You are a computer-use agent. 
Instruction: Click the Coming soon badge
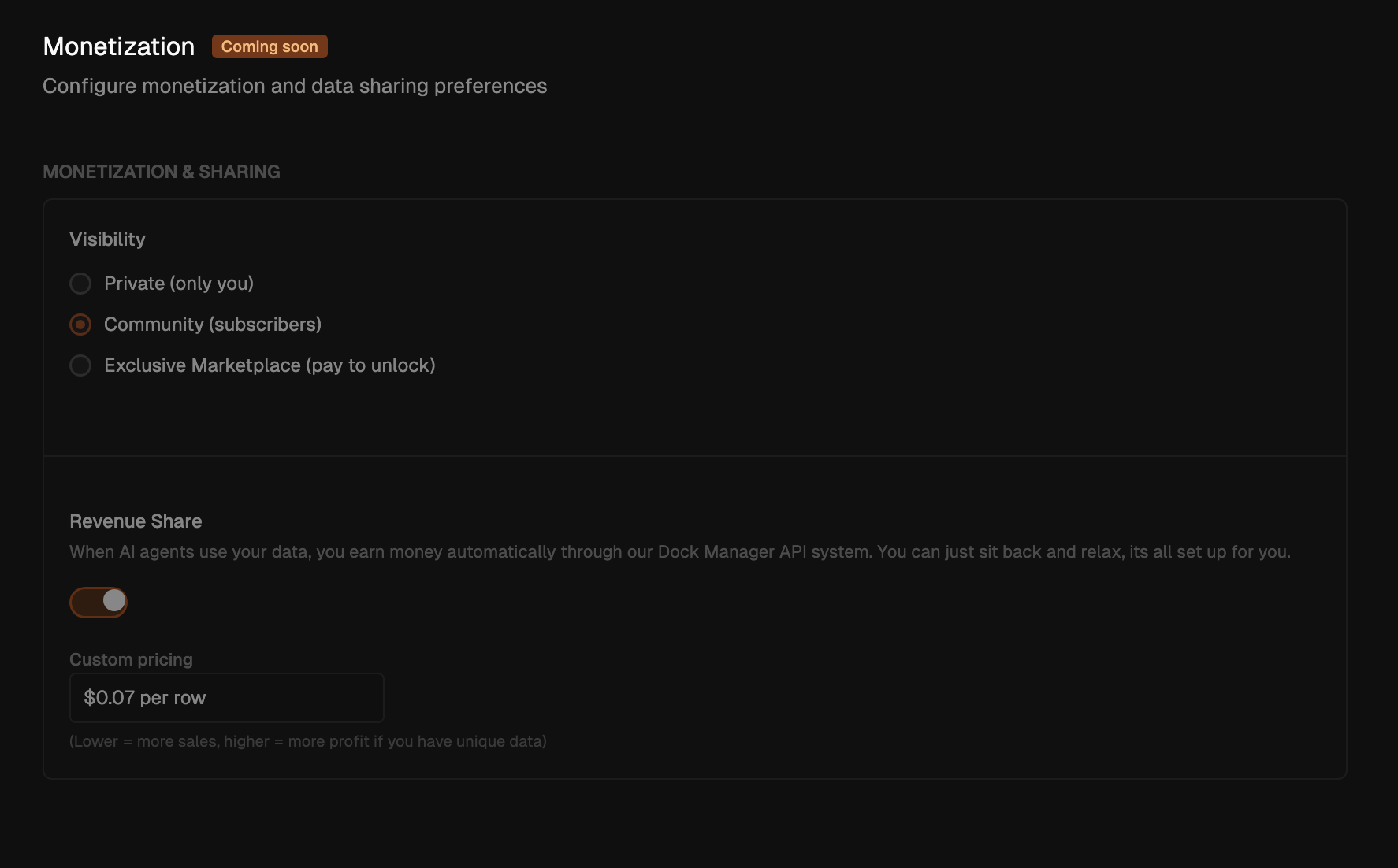270,46
